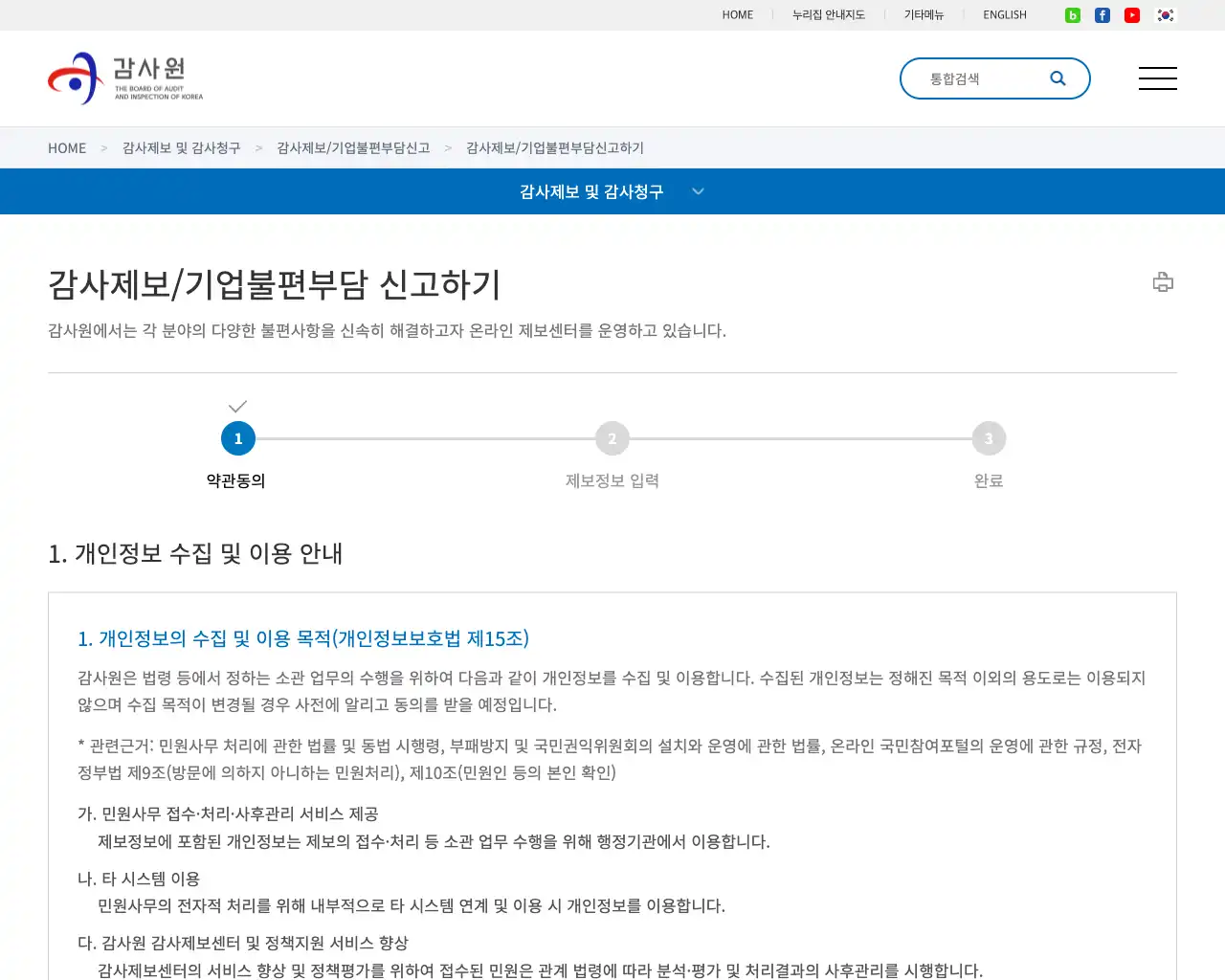The image size is (1225, 980).
Task: Open the hamburger menu
Action: click(x=1158, y=78)
